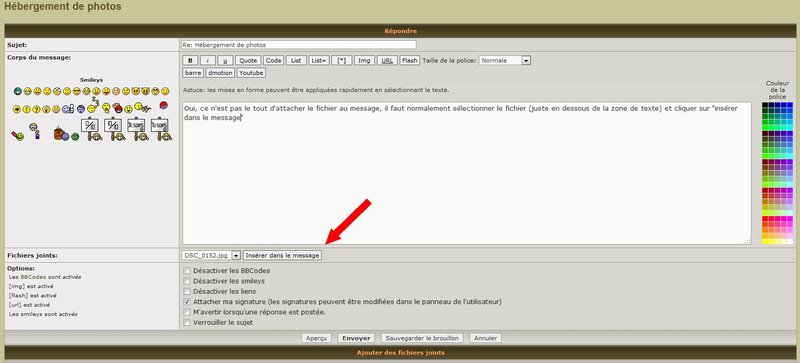Insert the last sign-holding smiley on the right

(161, 129)
